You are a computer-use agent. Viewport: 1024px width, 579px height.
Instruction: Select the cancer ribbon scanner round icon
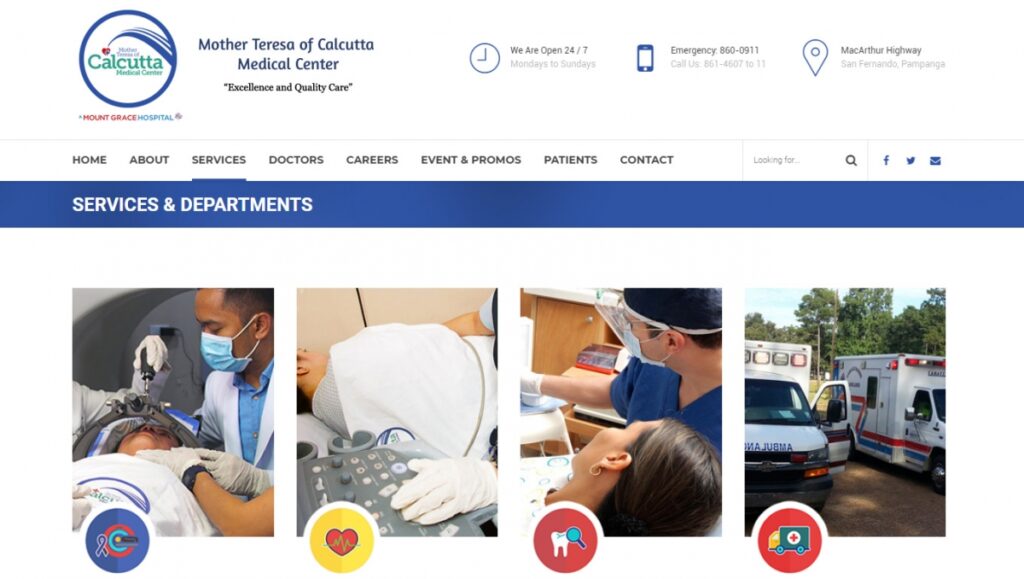click(118, 540)
